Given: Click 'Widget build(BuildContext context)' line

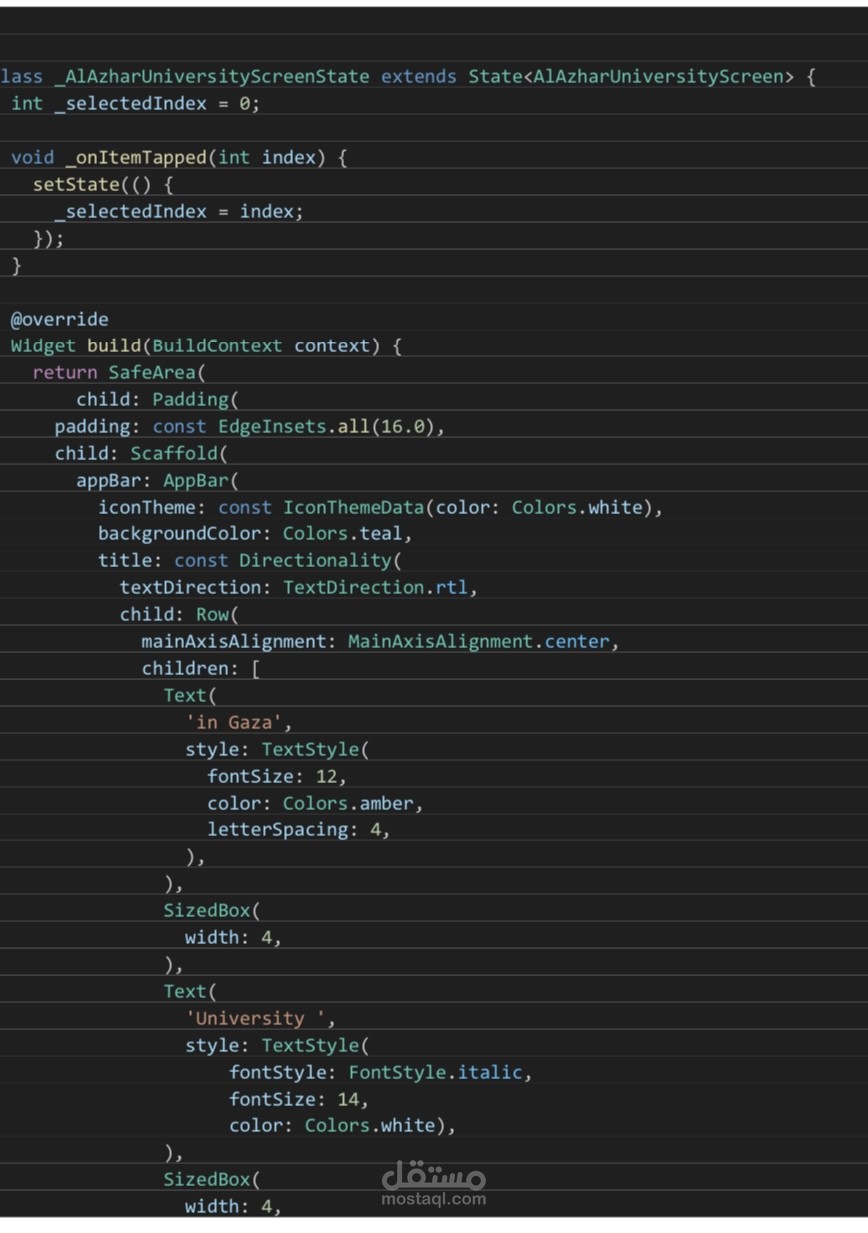Looking at the screenshot, I should click(206, 346).
